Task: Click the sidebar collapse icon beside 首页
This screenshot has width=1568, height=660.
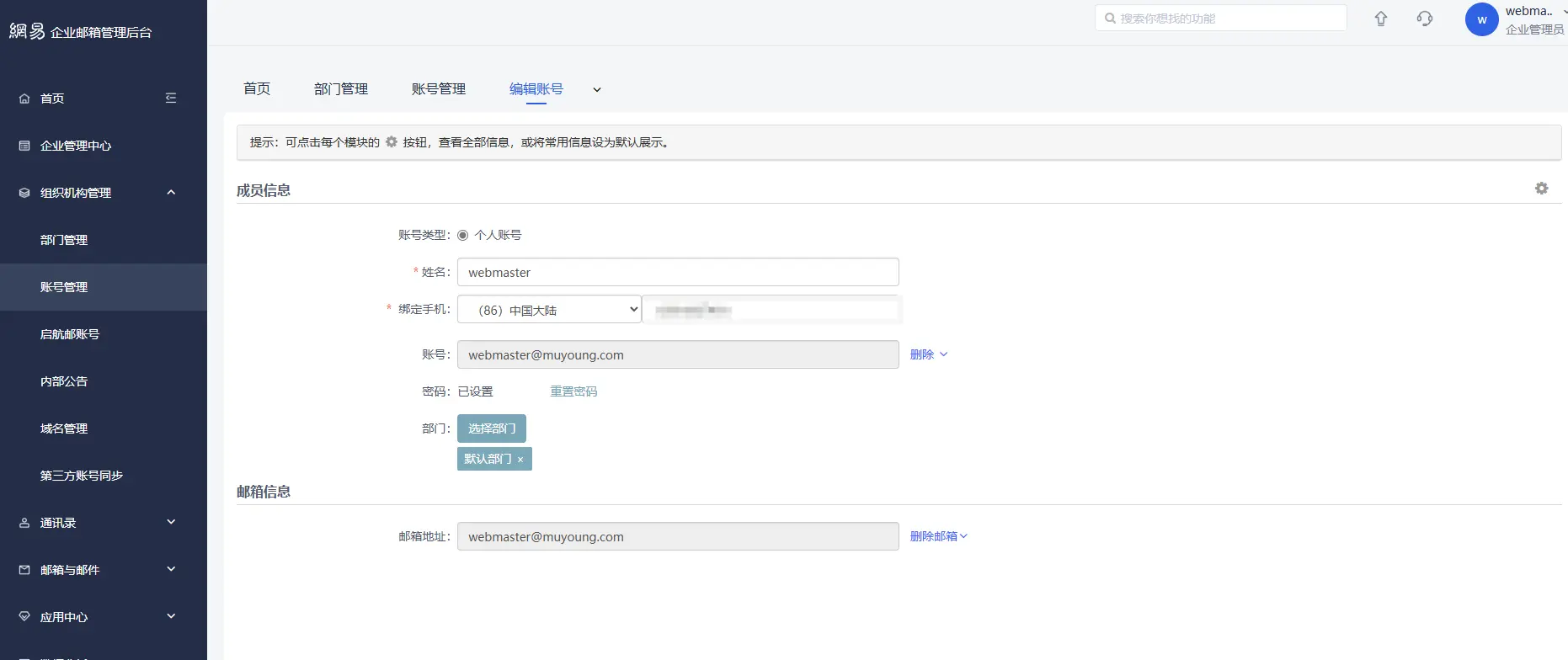Action: [x=171, y=98]
